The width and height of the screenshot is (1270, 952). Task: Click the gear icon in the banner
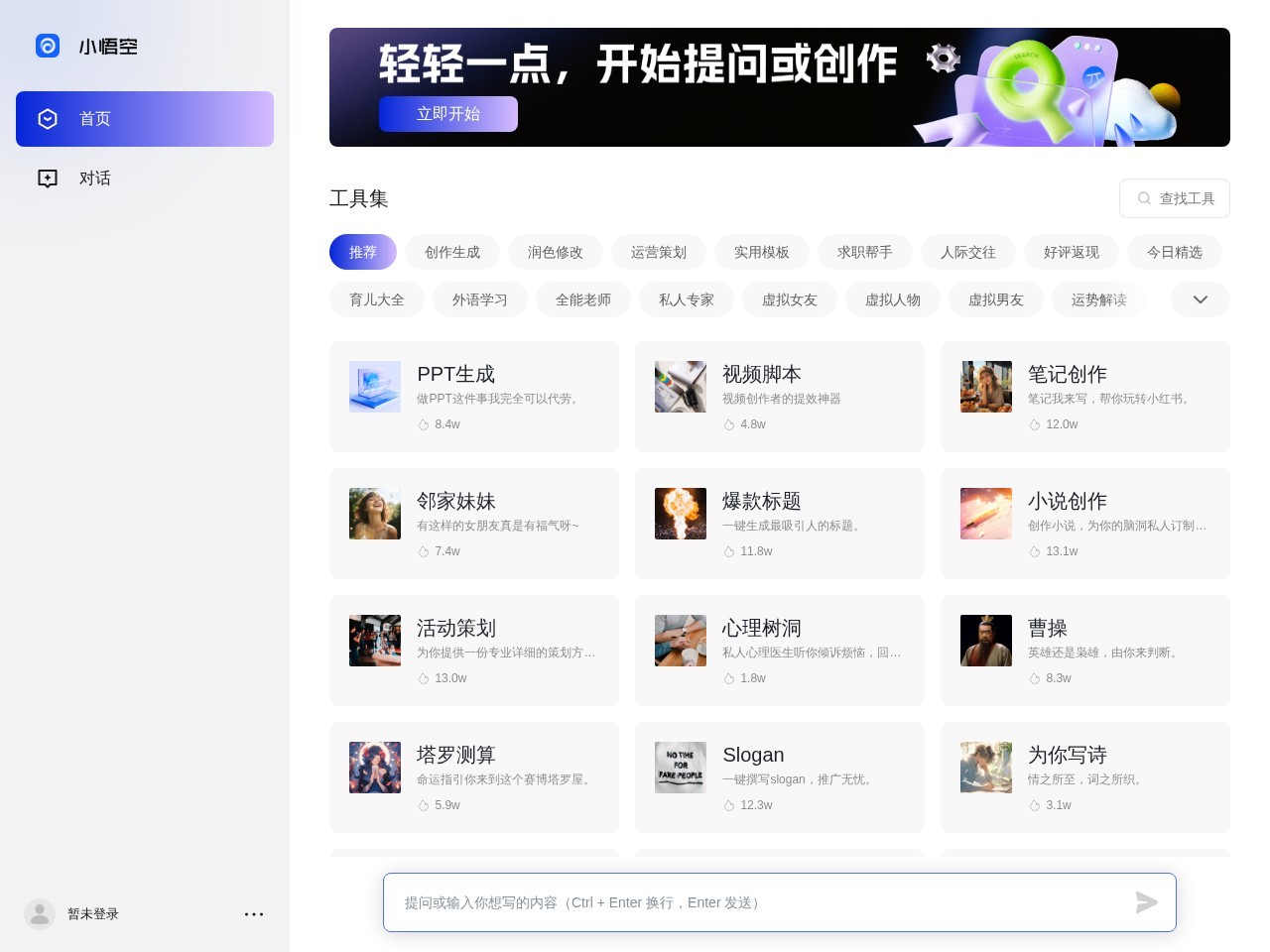point(944,58)
